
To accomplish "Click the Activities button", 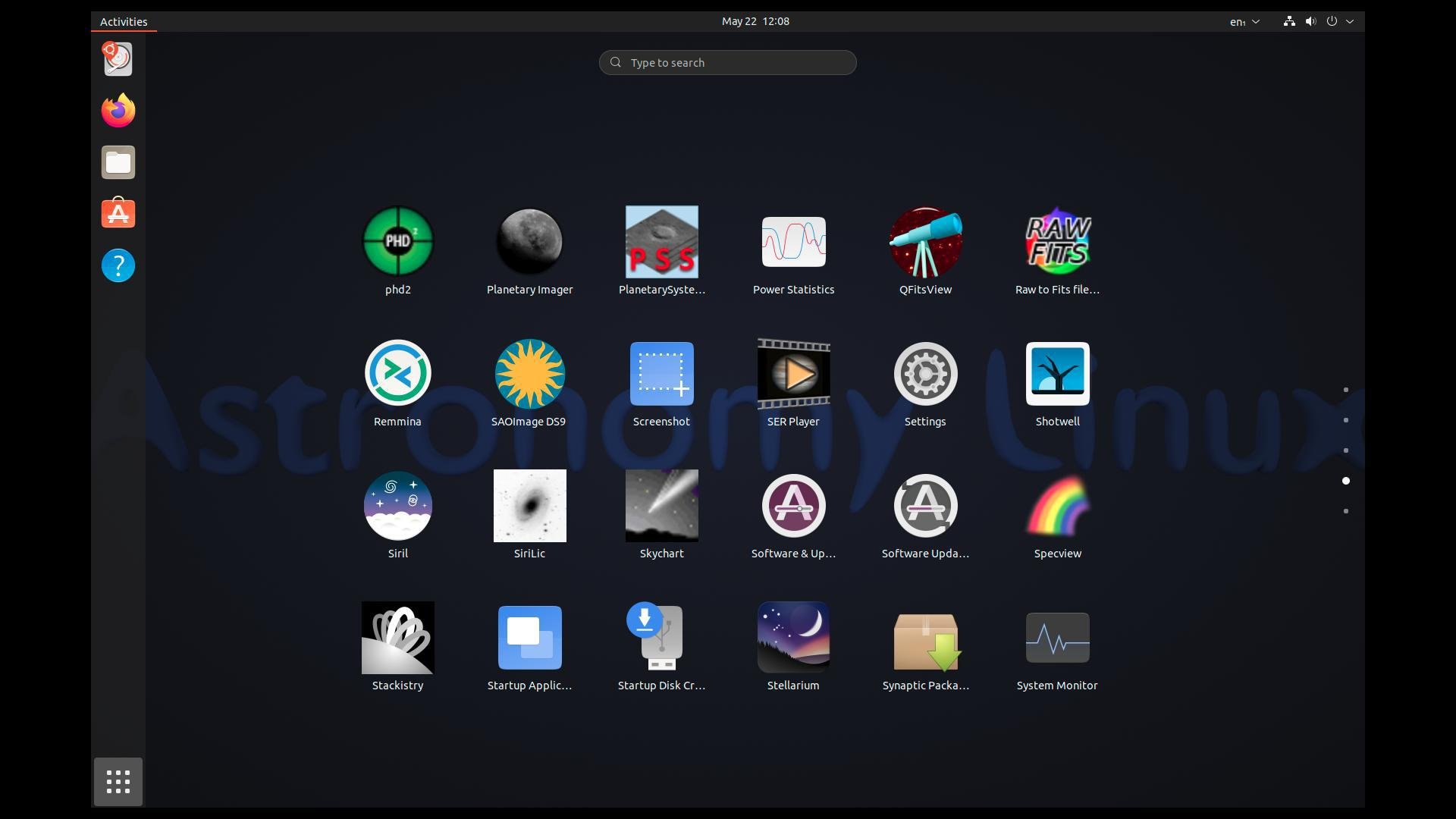I will click(124, 21).
